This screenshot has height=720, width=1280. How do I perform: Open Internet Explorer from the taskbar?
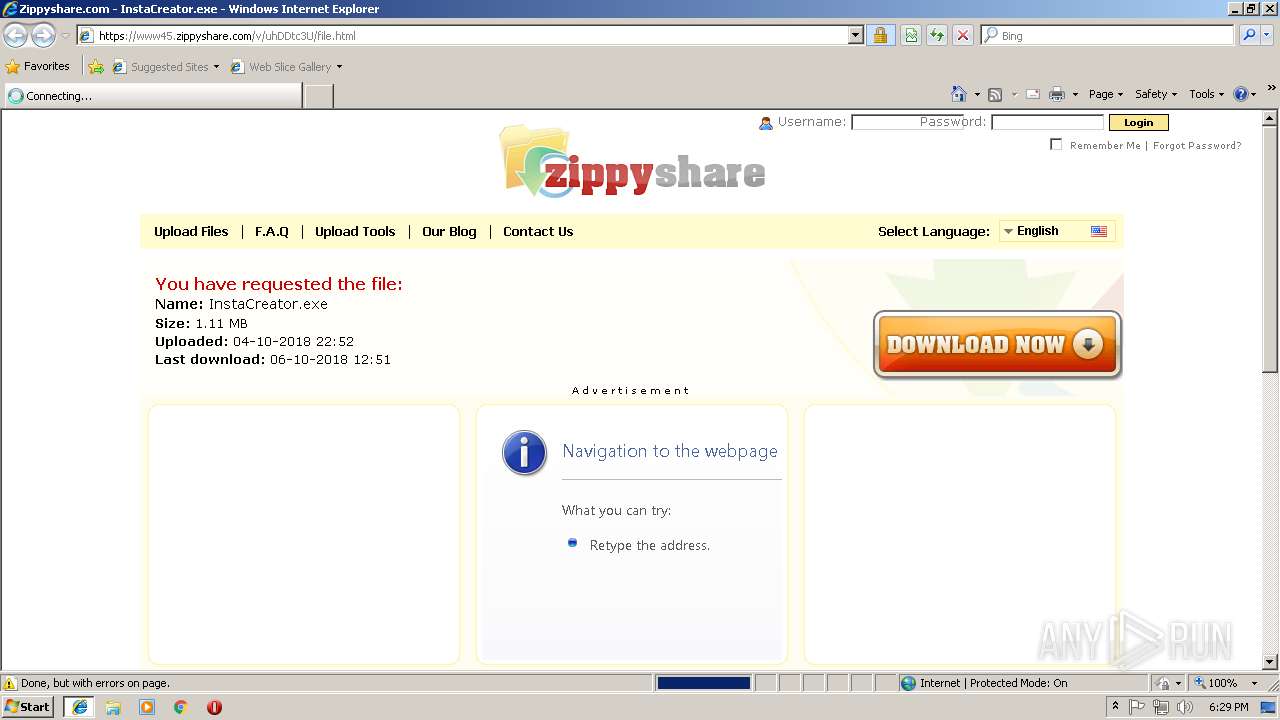tap(80, 707)
